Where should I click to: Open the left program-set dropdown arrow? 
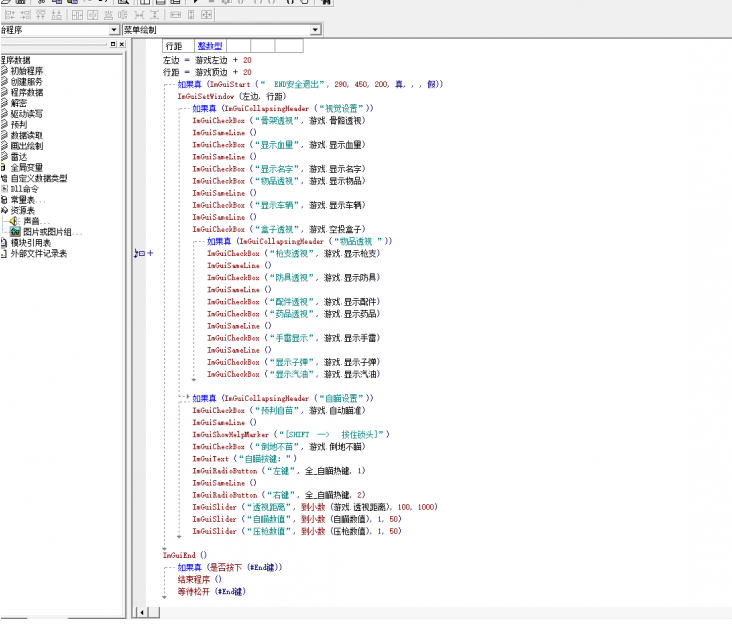click(115, 31)
